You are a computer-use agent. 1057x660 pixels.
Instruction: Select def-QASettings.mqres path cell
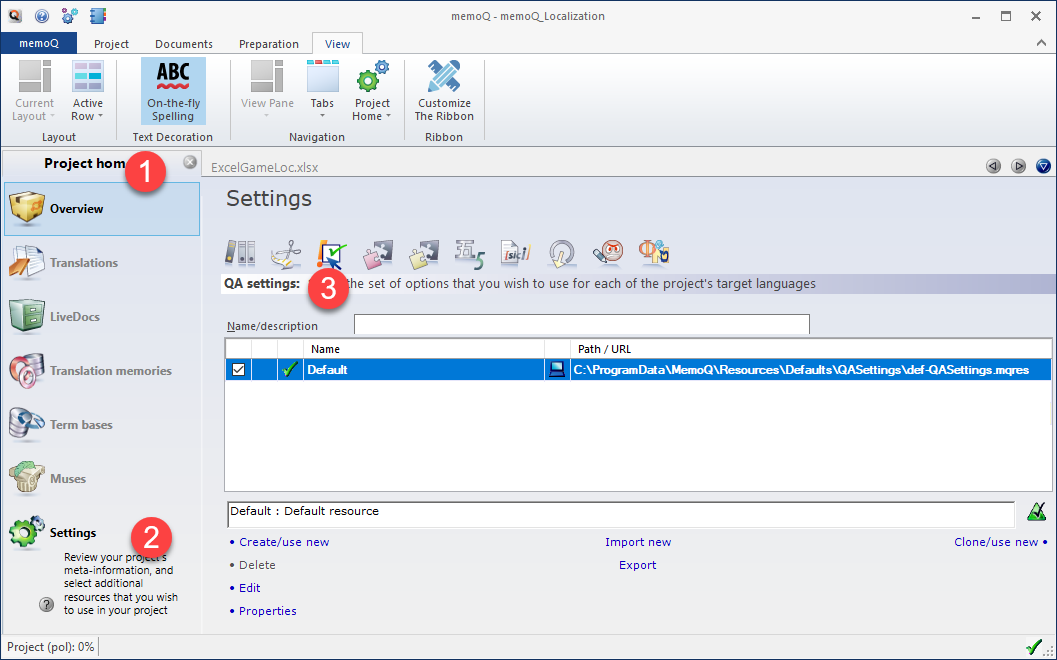click(811, 369)
